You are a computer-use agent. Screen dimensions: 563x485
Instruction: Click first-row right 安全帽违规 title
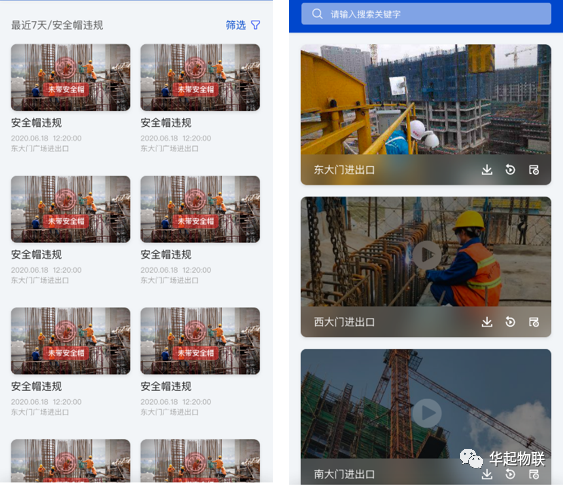pos(166,123)
